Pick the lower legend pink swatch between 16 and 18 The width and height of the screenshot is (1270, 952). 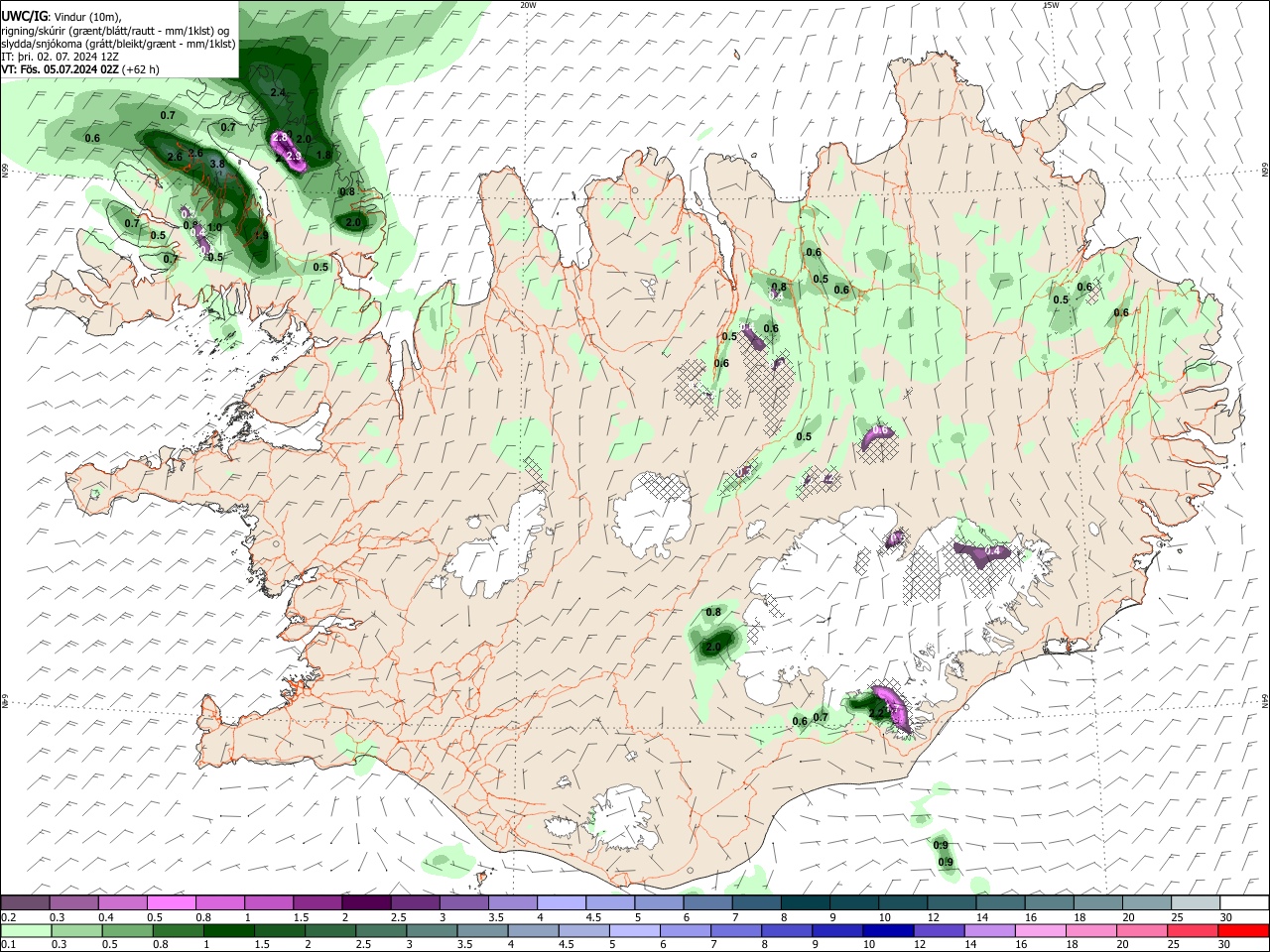(x=1041, y=930)
